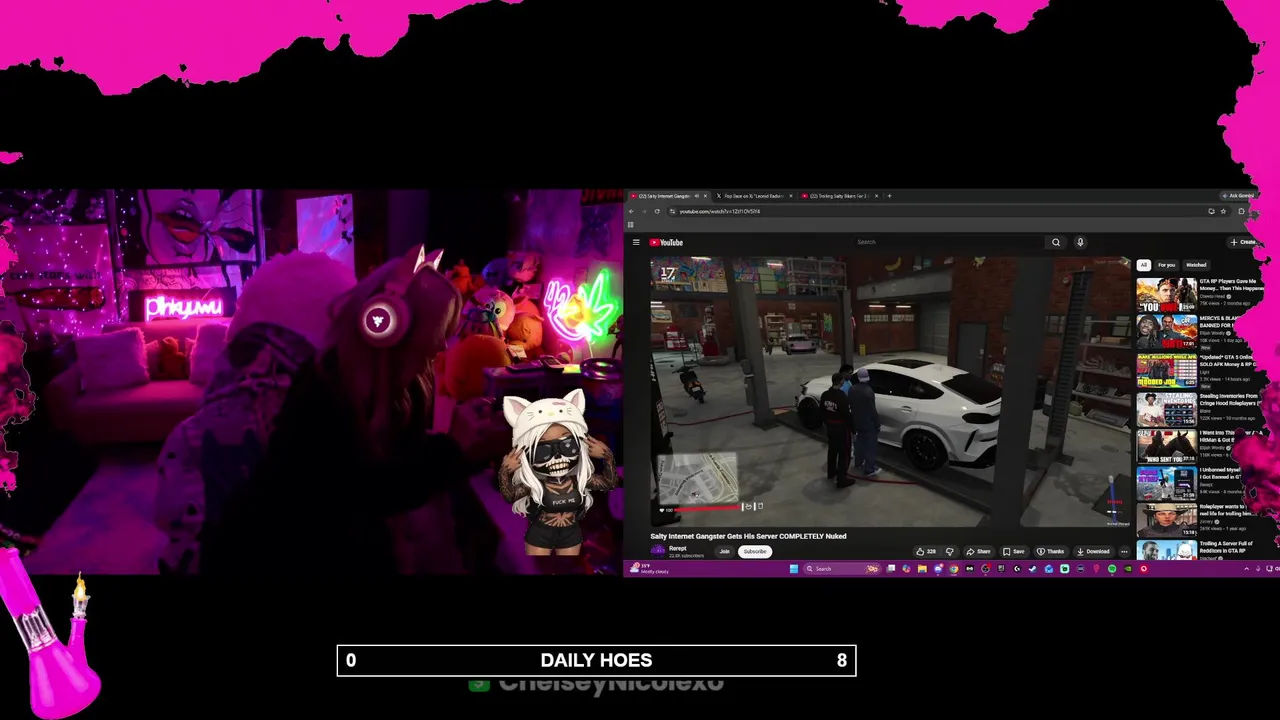Screen dimensions: 1280x720
Task: Select the Watched filter chip
Action: (x=1196, y=265)
